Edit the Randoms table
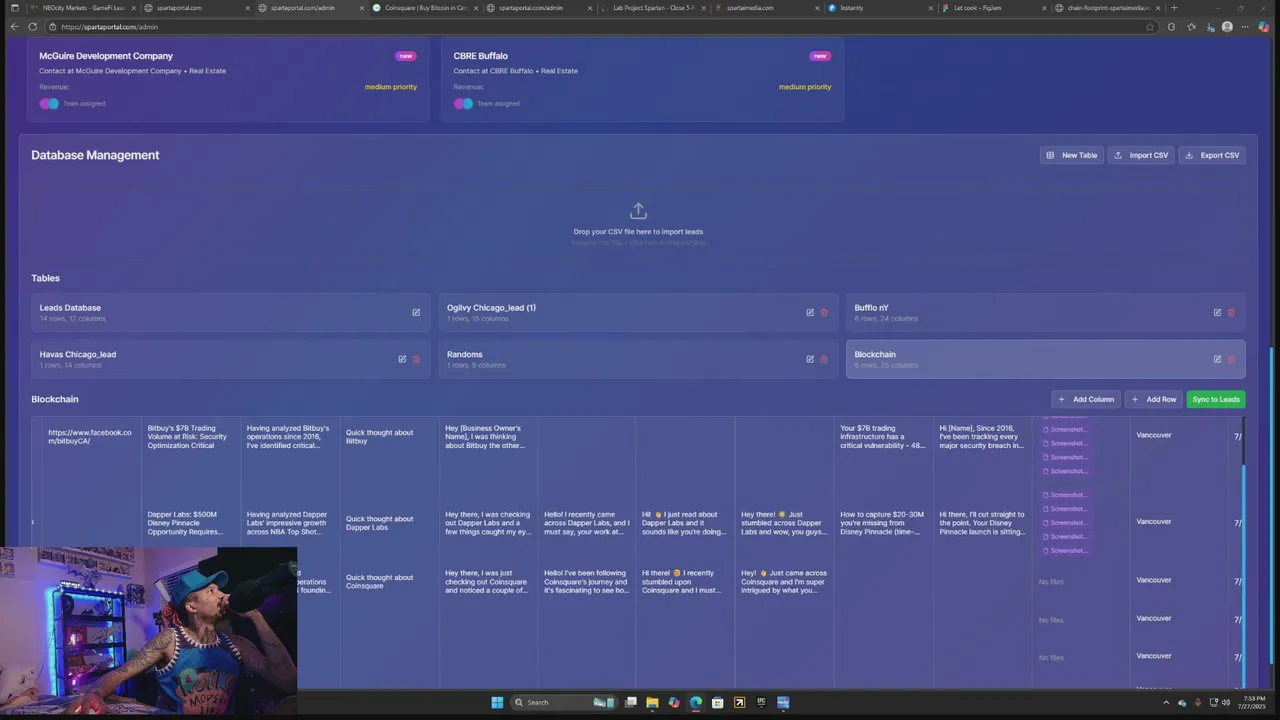 810,359
